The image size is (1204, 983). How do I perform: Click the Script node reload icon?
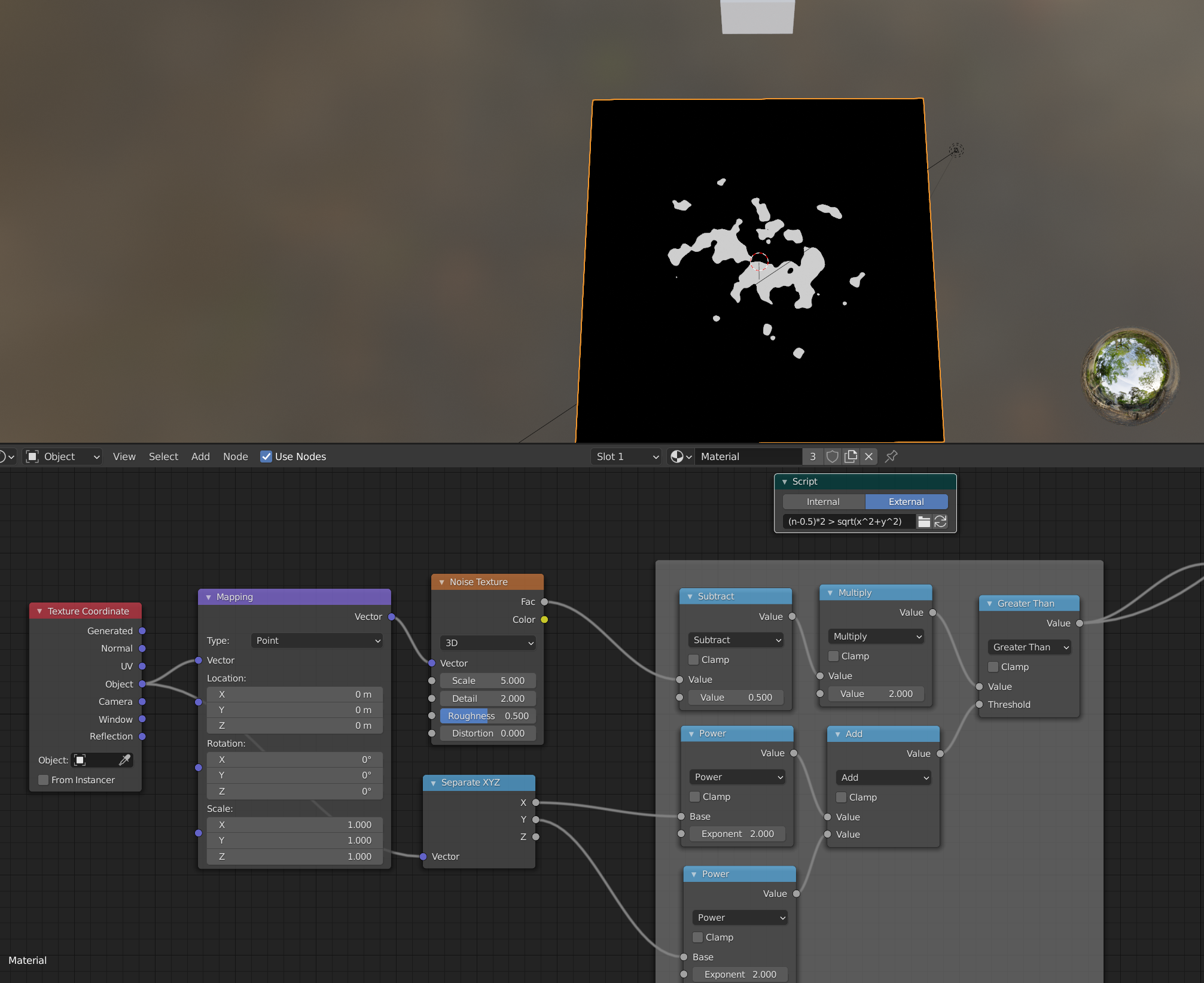coord(940,522)
